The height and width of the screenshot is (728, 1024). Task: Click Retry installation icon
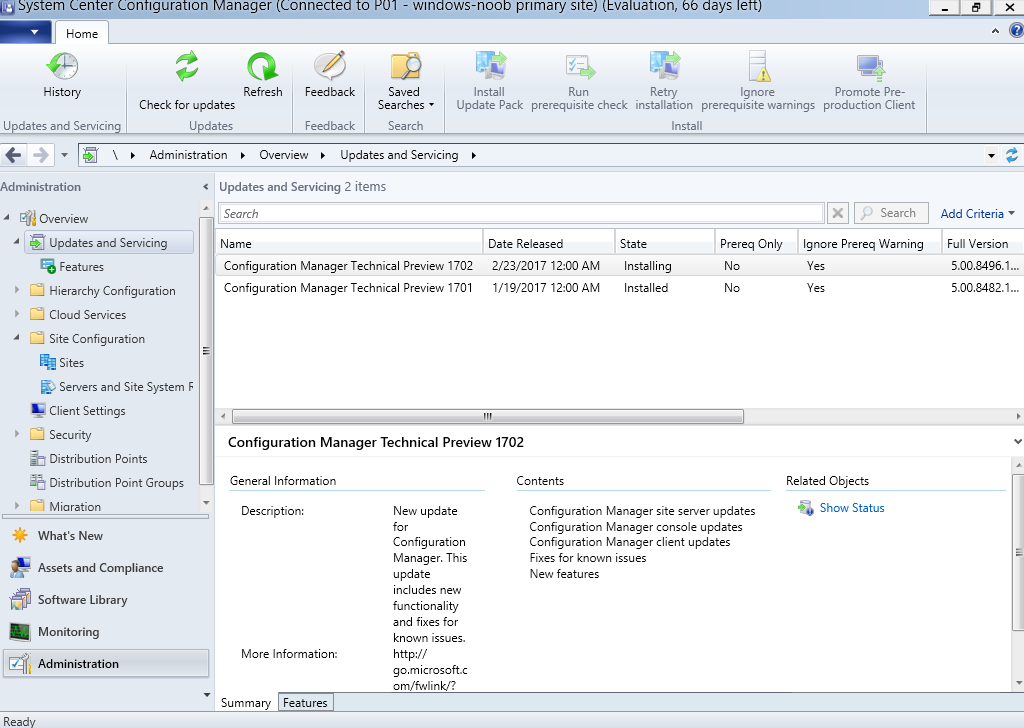click(664, 67)
